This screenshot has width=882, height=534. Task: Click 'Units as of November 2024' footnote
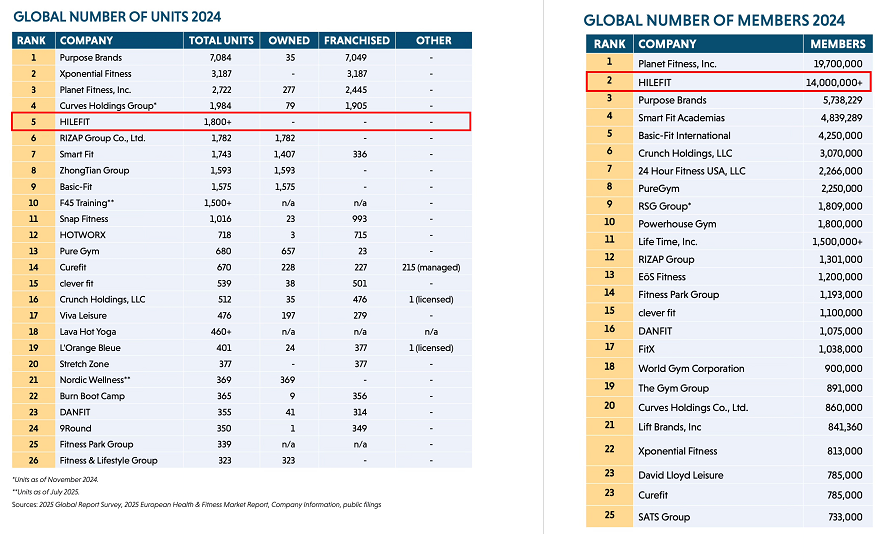[55, 480]
